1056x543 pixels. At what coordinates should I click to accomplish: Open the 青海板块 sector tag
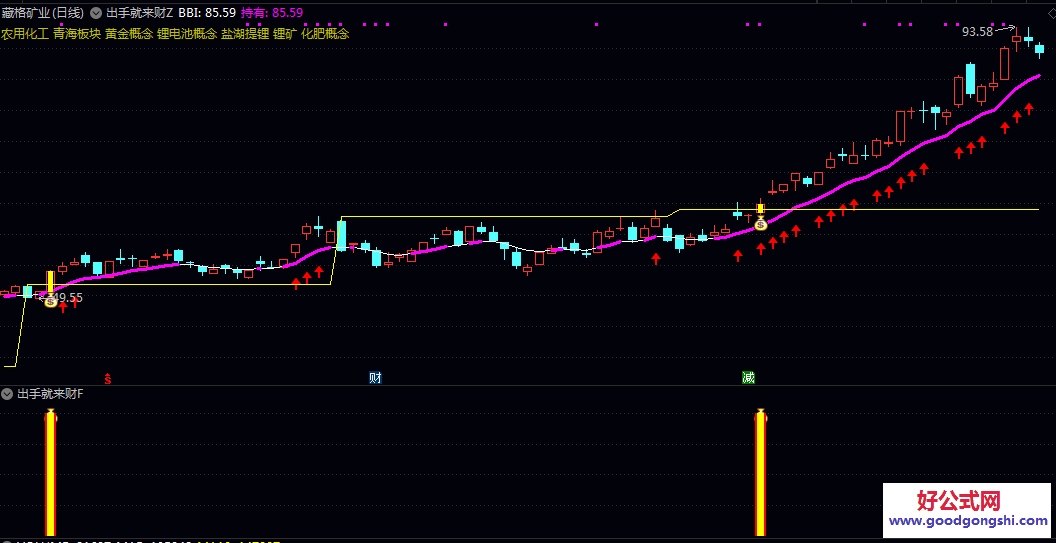(77, 34)
